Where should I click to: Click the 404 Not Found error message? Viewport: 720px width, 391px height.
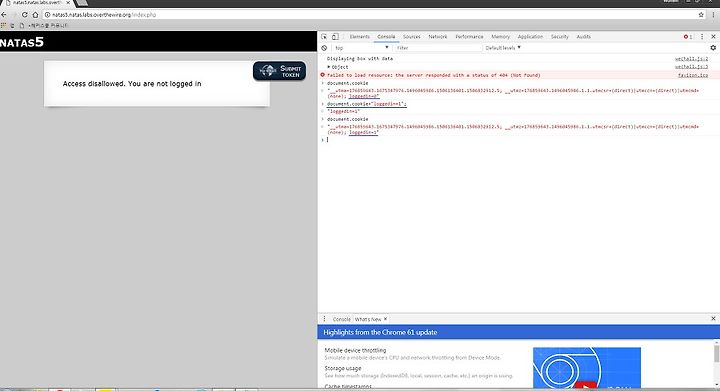pyautogui.click(x=433, y=75)
